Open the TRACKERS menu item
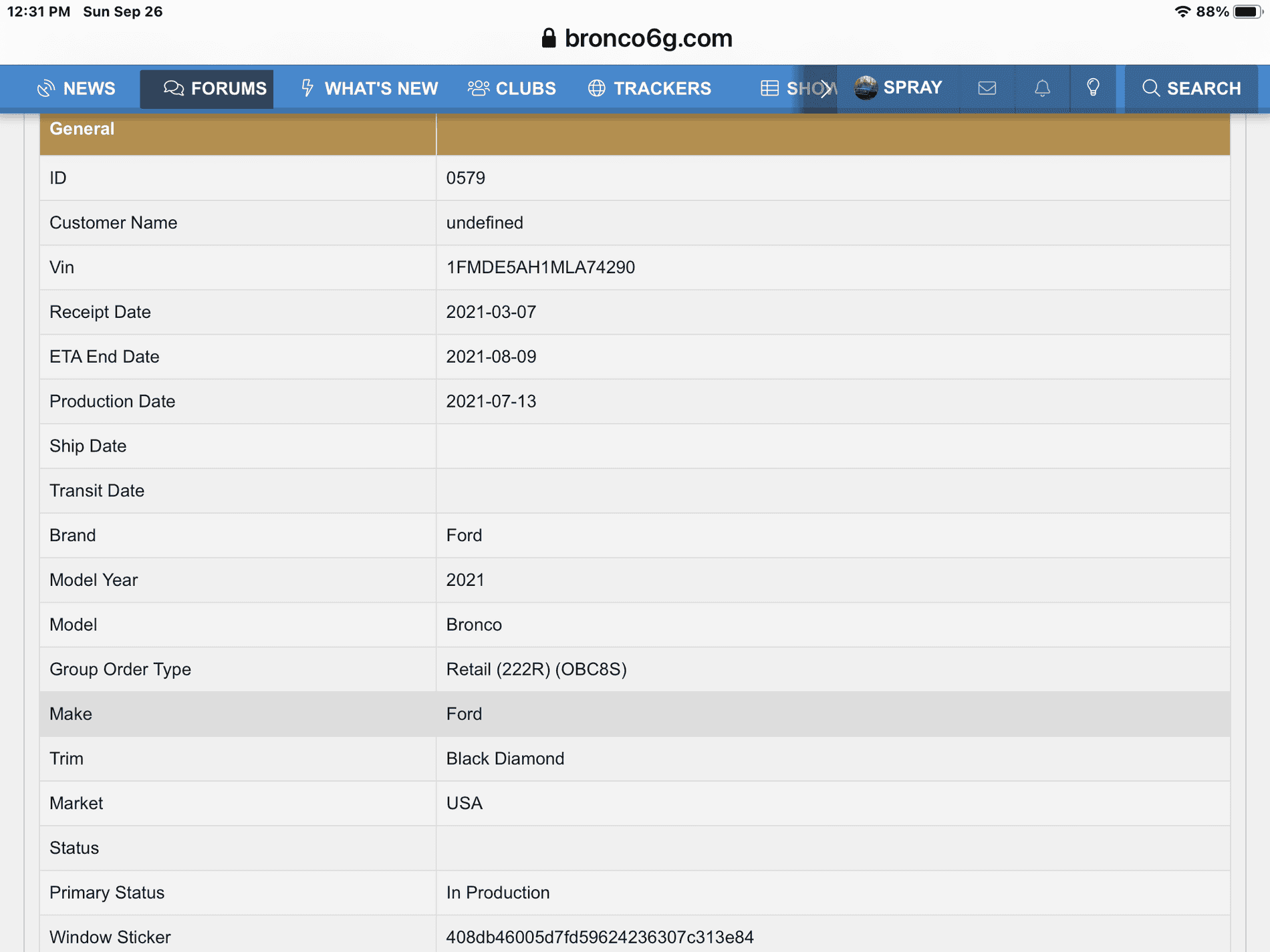This screenshot has height=952, width=1270. pos(649,88)
